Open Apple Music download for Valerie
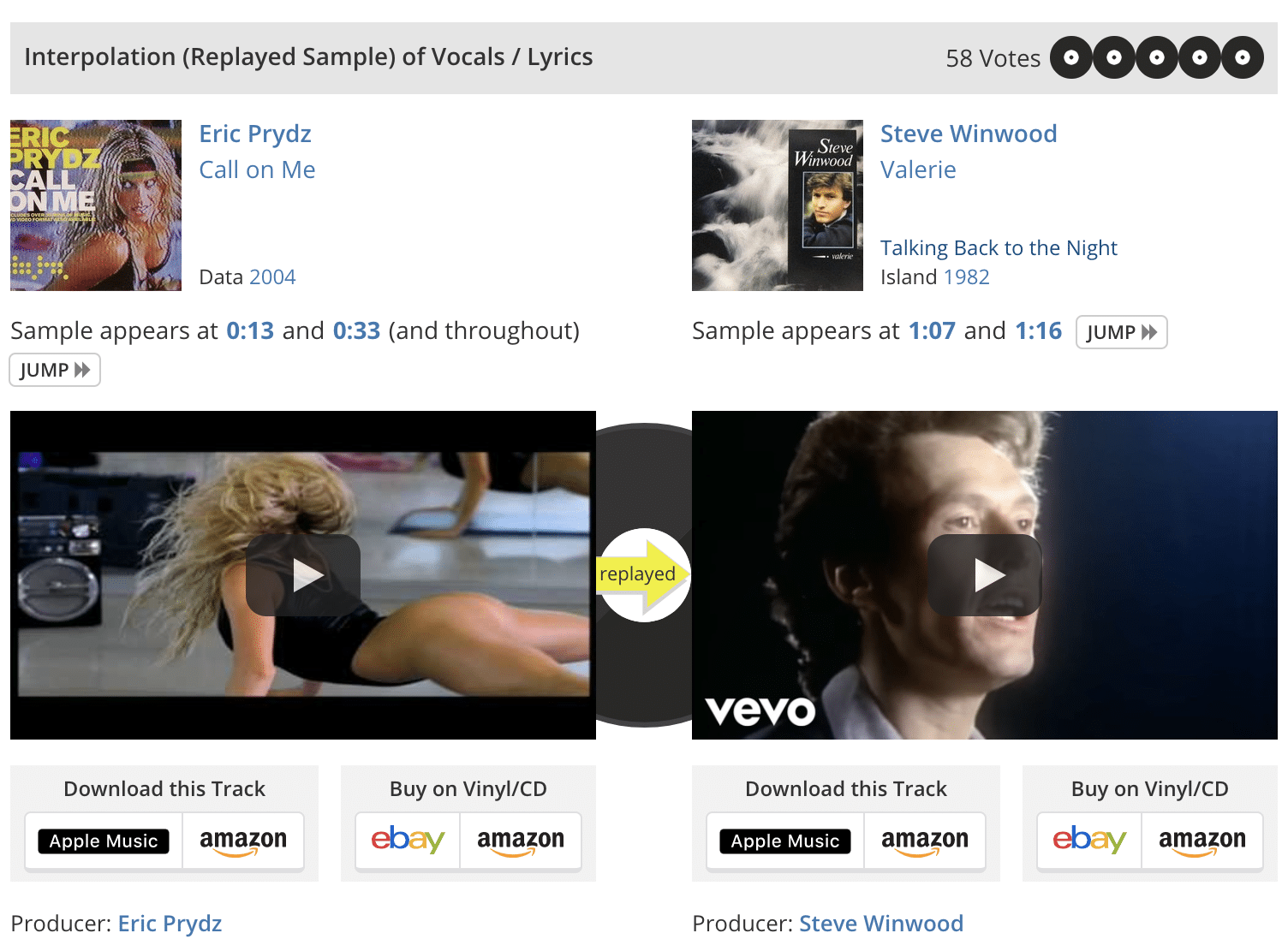Screen dimensions: 1288x945 [785, 841]
